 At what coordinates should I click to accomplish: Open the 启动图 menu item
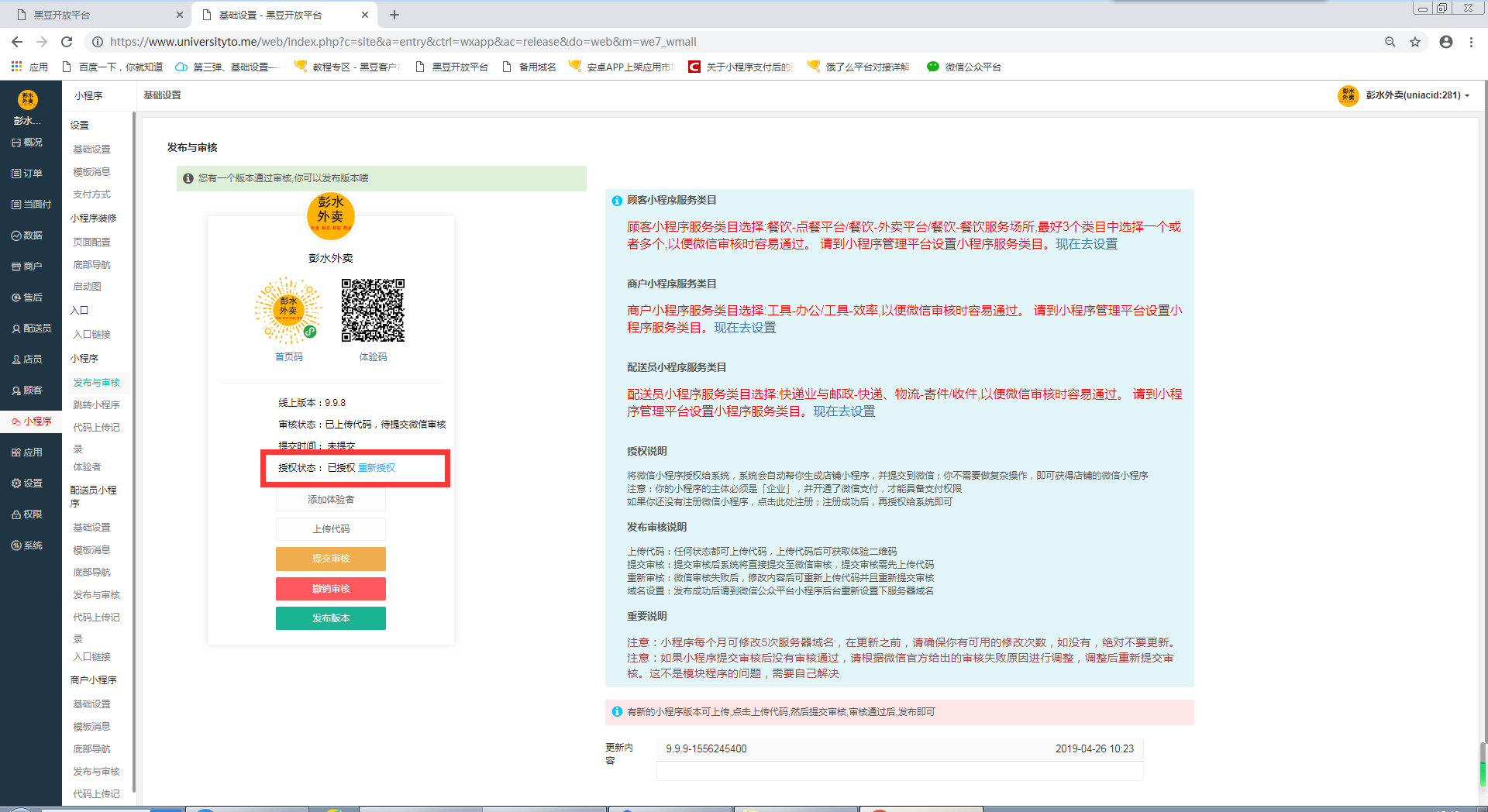[x=87, y=287]
